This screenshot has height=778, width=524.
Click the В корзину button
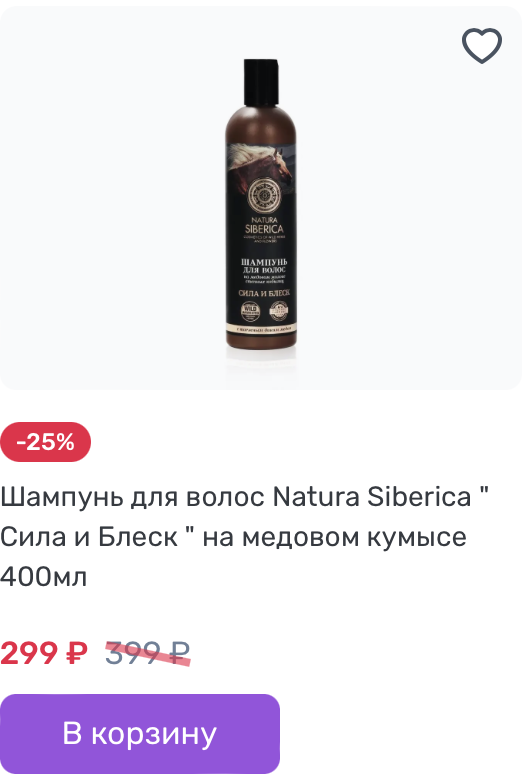pos(139,733)
